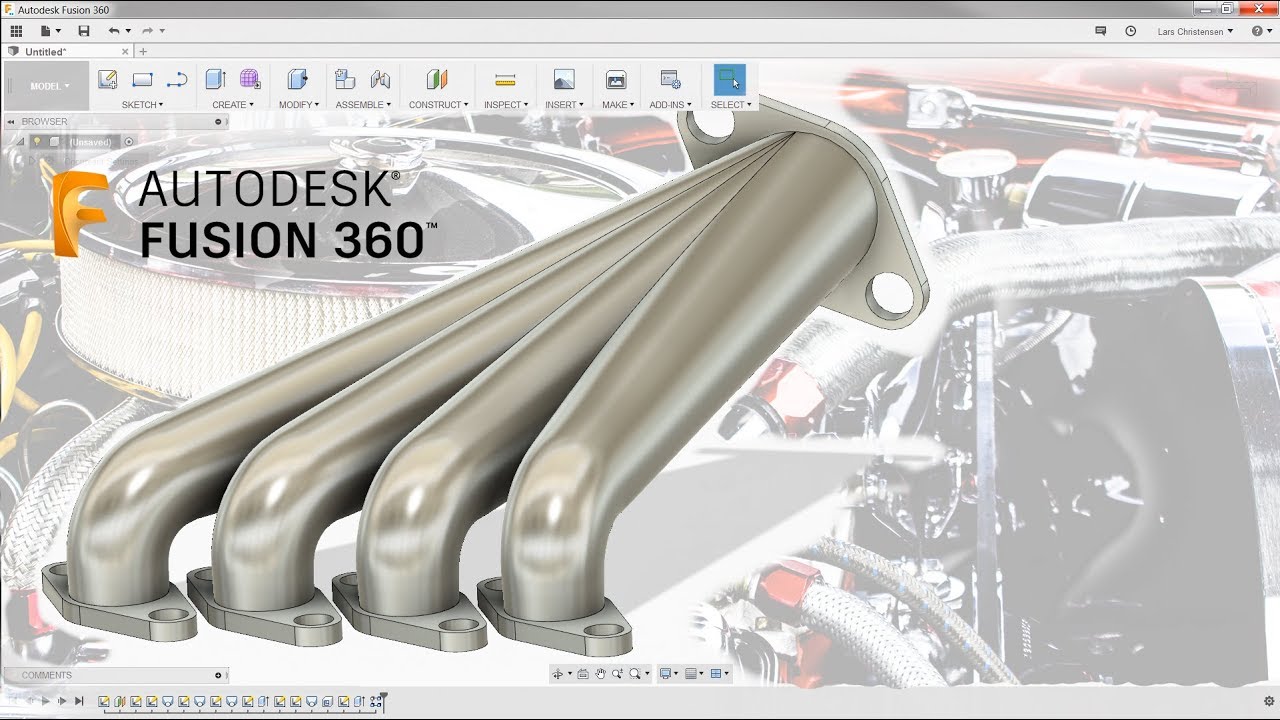
Task: Activate the Measure ruler tool
Action: click(x=505, y=80)
